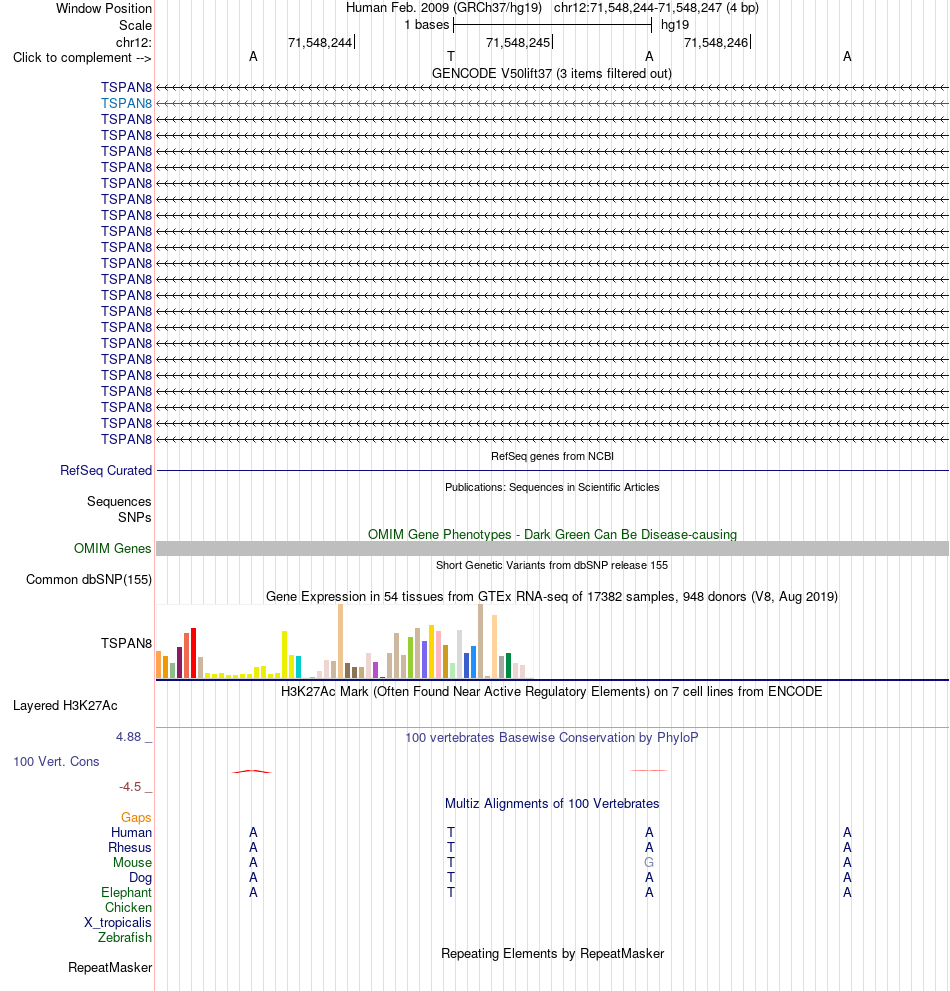Open the 100 vertebrates PhyloP conservation title
This screenshot has height=991, width=950.
click(x=552, y=738)
